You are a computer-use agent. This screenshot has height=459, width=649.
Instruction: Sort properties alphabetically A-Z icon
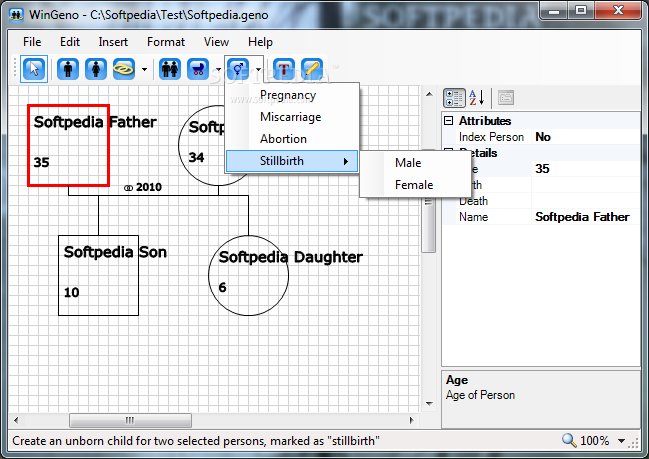point(477,98)
